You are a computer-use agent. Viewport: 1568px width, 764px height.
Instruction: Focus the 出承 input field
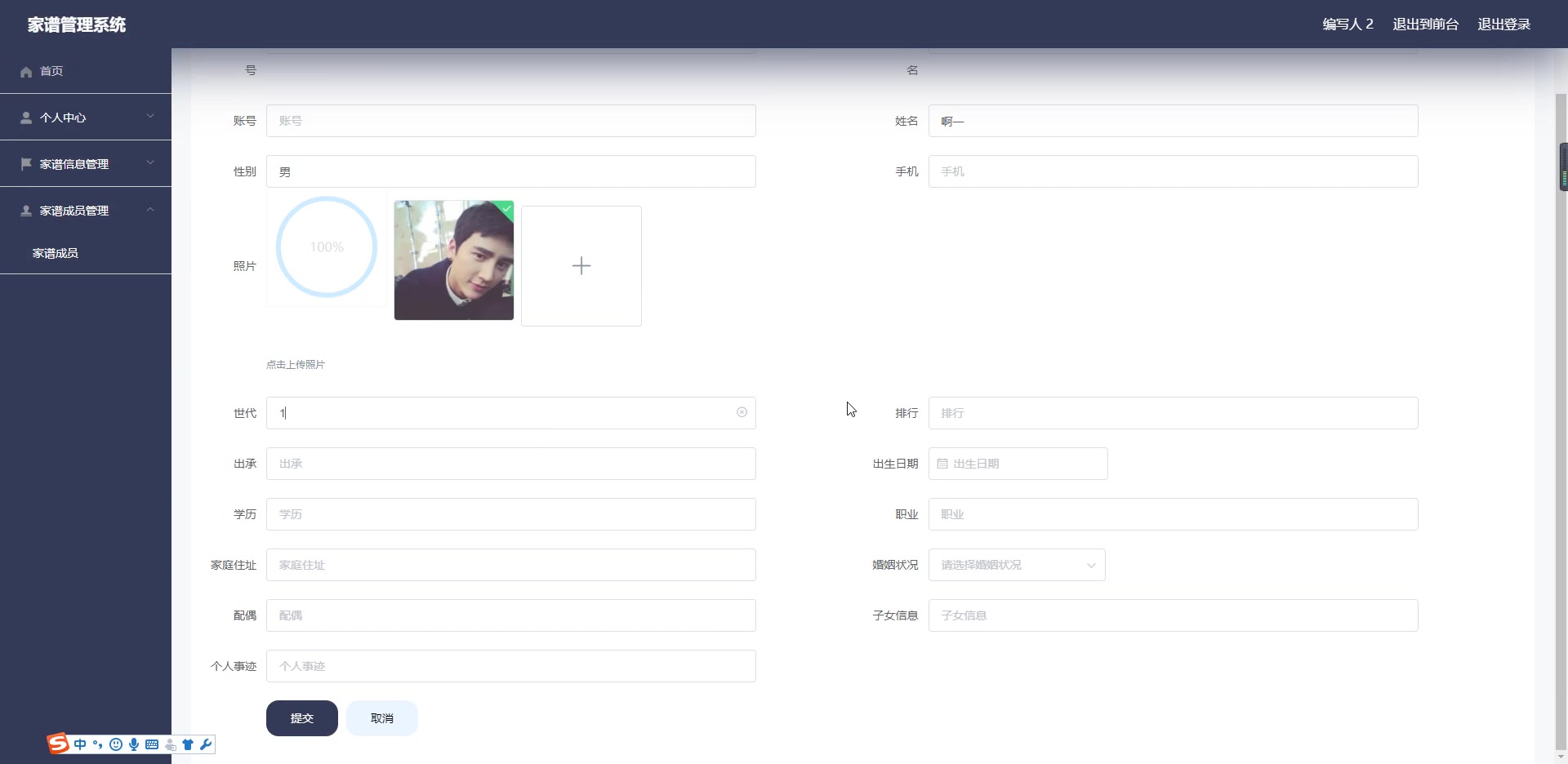[511, 464]
